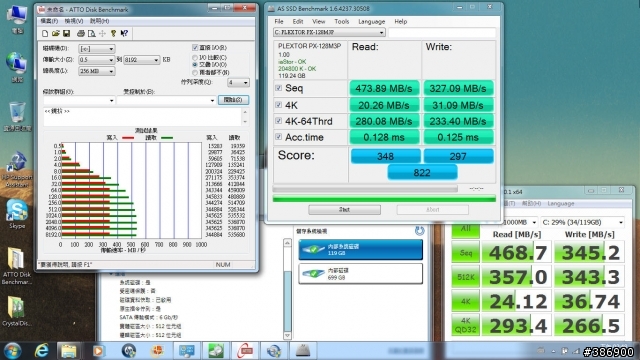
Task: Click the Windows Start orb
Action: (x=12, y=351)
